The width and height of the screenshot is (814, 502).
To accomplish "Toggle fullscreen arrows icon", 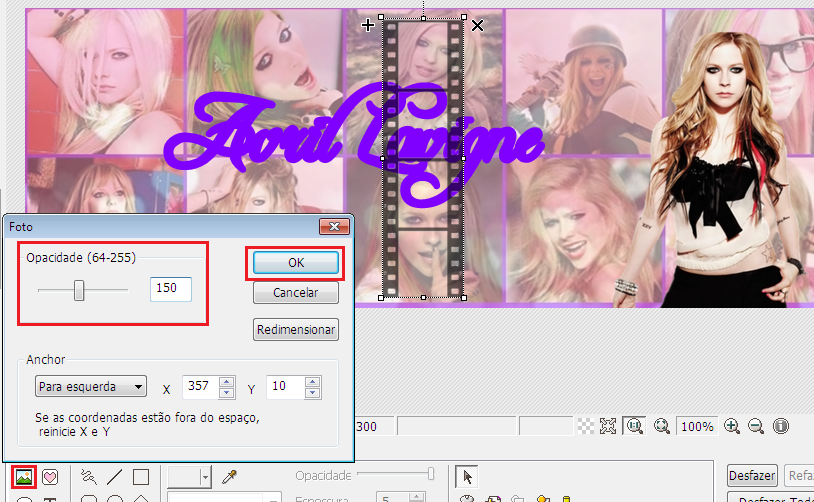I will (x=608, y=426).
